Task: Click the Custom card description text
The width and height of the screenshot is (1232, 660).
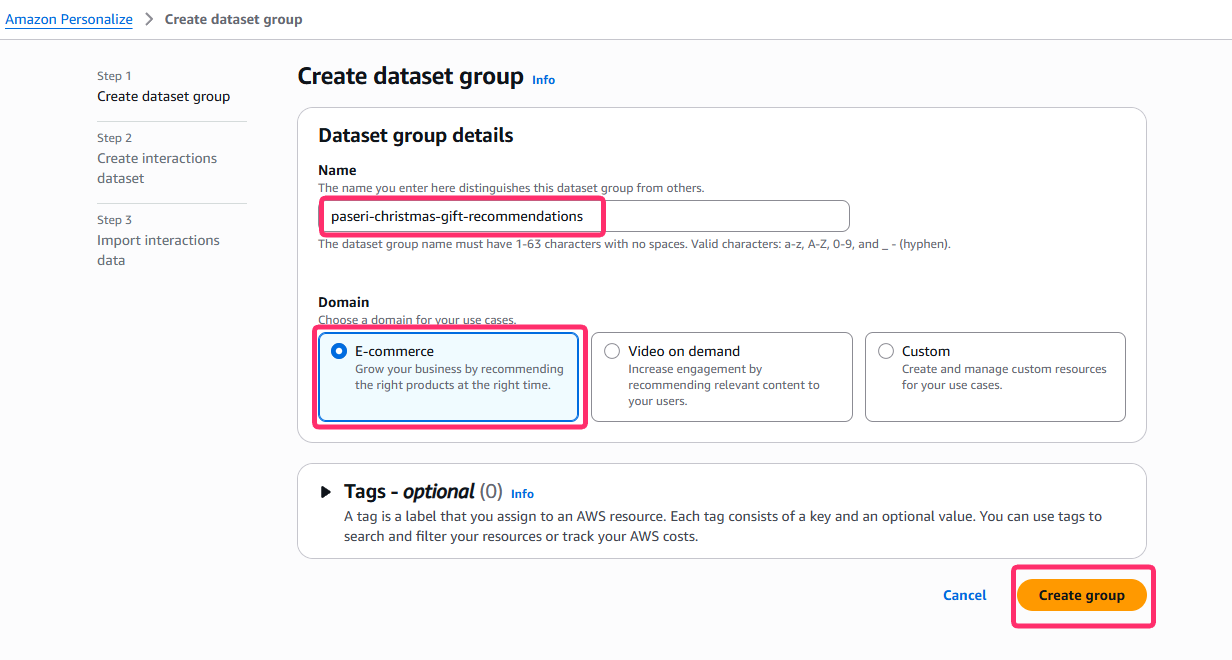Action: point(1003,377)
